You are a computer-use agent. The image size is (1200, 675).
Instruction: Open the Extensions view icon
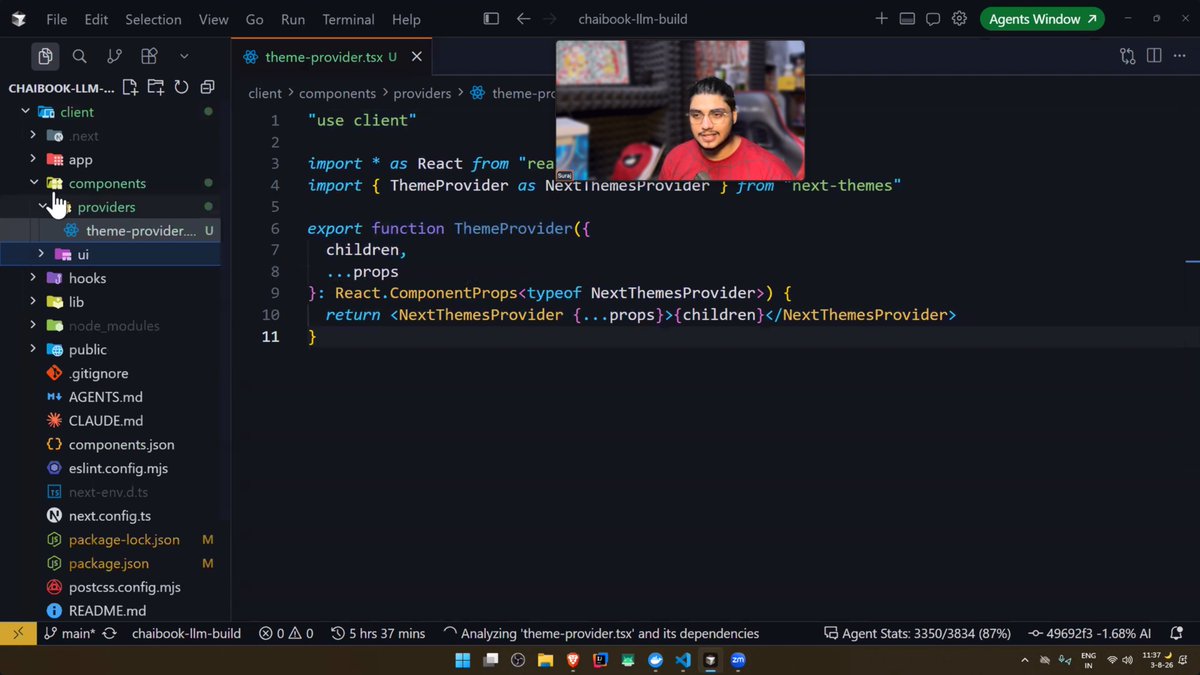(x=149, y=56)
